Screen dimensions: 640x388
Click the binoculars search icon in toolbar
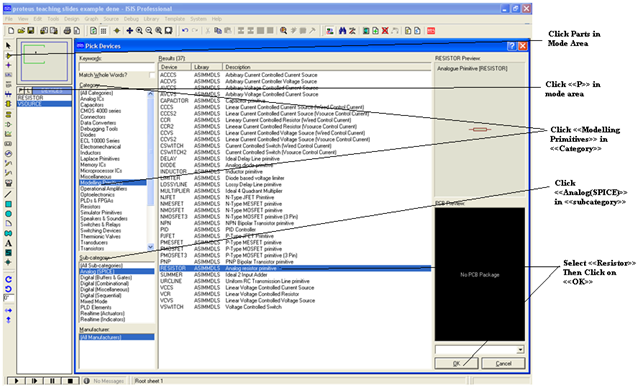click(342, 31)
